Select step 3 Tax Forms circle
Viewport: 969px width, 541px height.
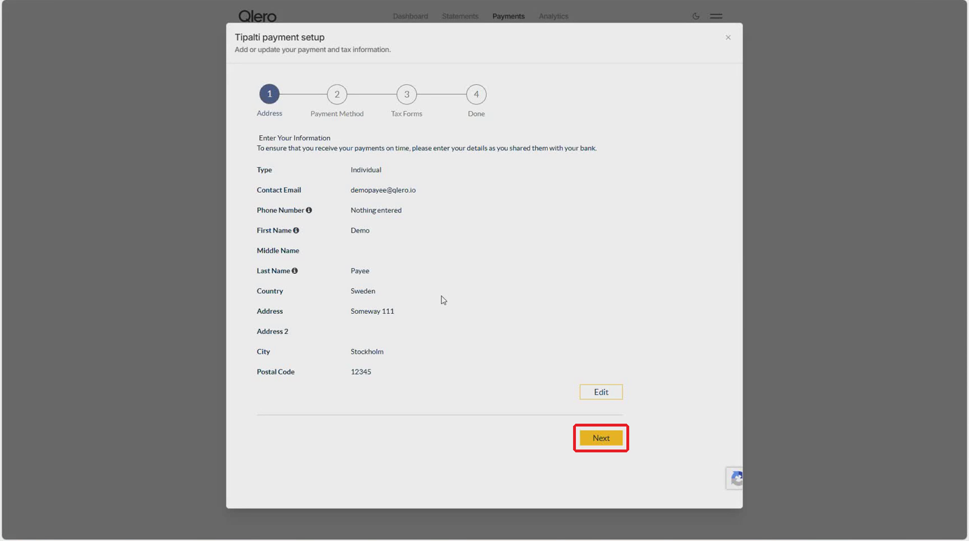point(407,95)
